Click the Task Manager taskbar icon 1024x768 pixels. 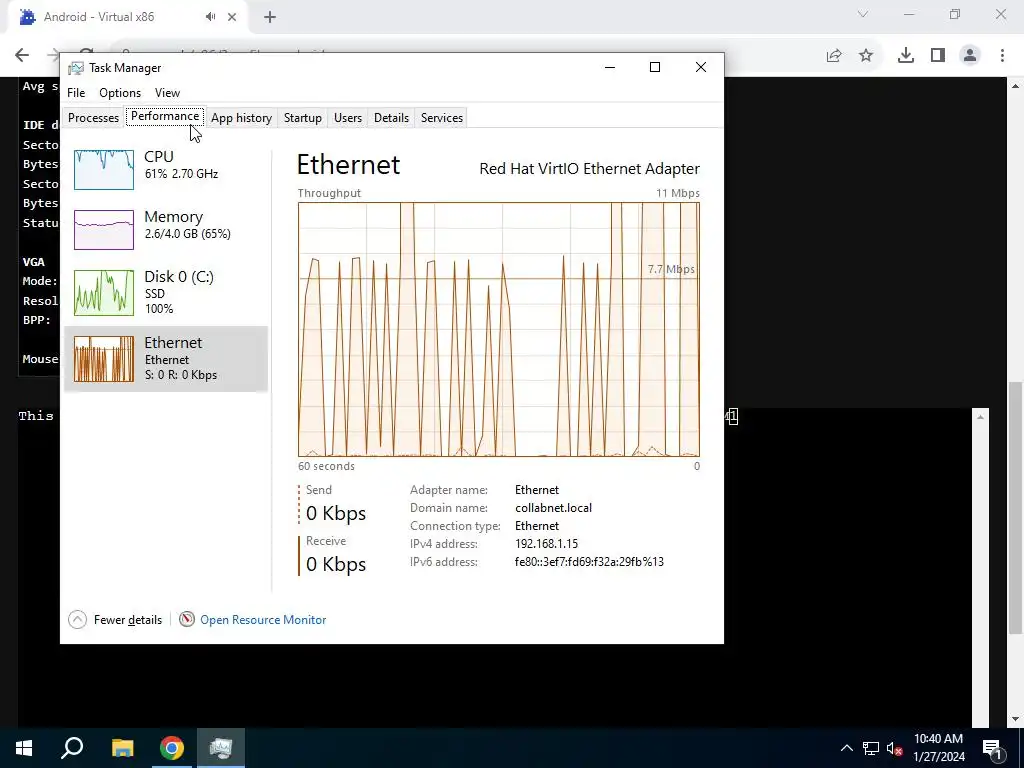[221, 748]
